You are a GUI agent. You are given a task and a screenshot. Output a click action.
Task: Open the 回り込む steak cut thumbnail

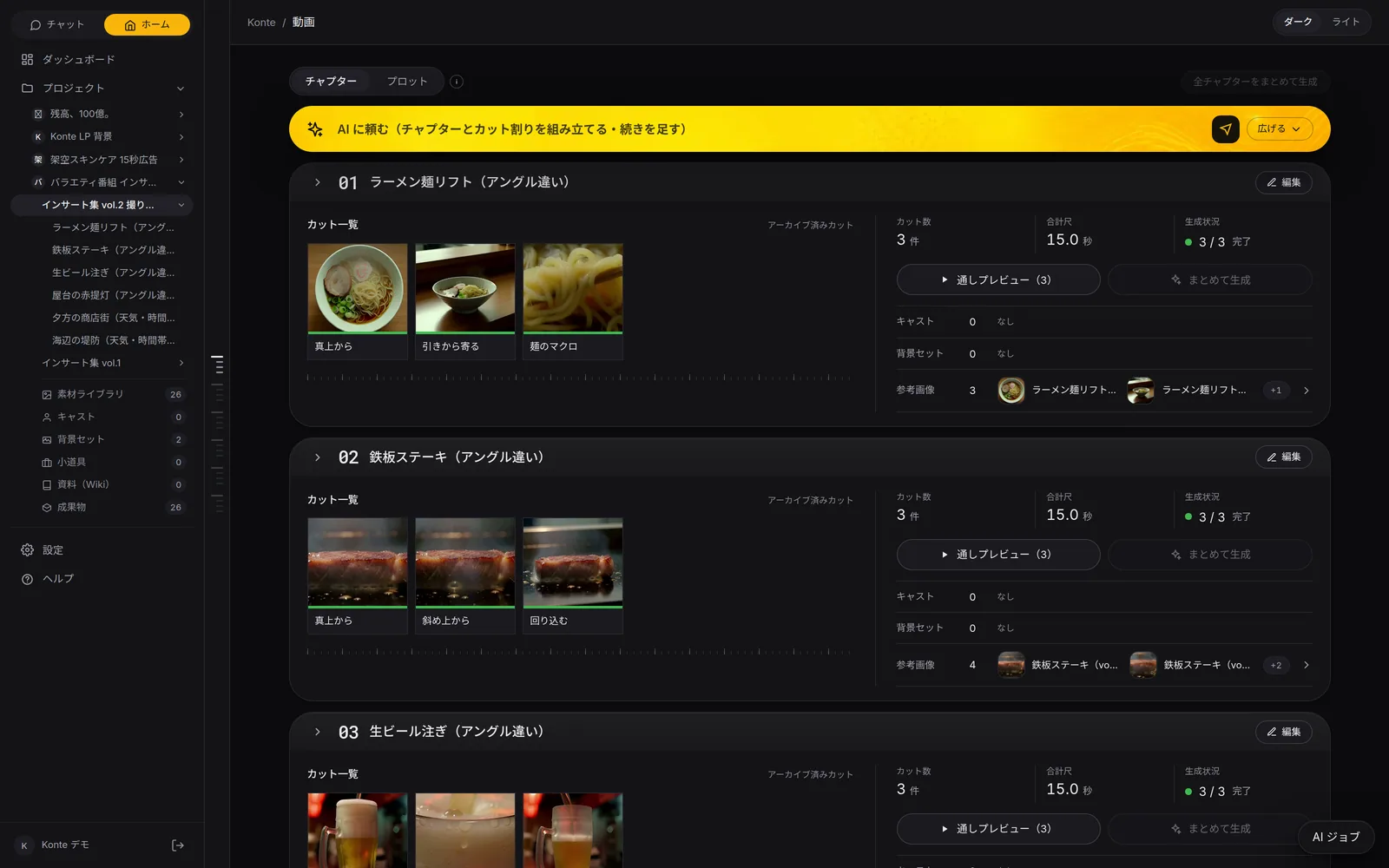pos(573,575)
